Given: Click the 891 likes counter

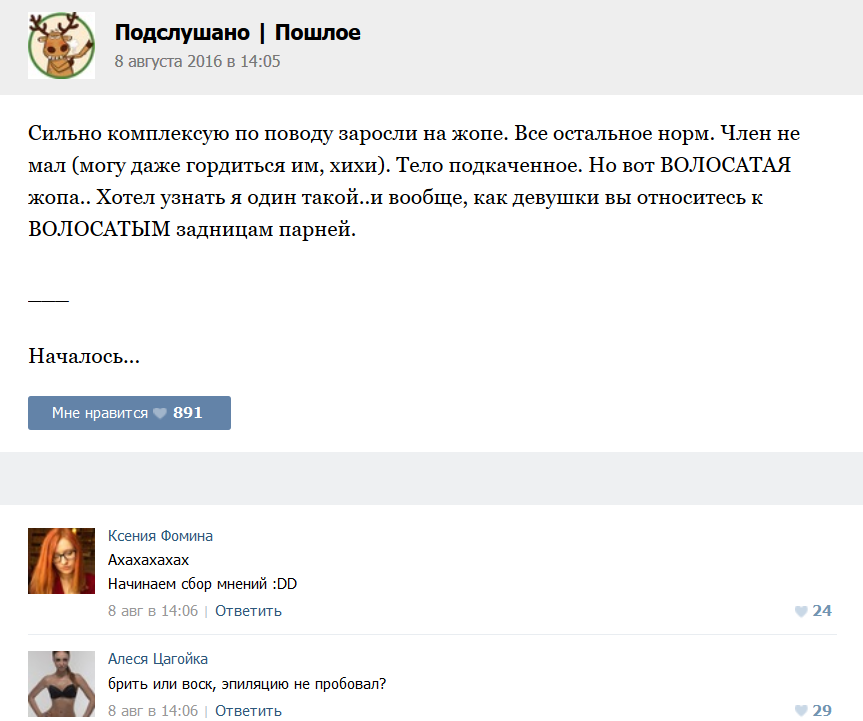Looking at the screenshot, I should (187, 413).
